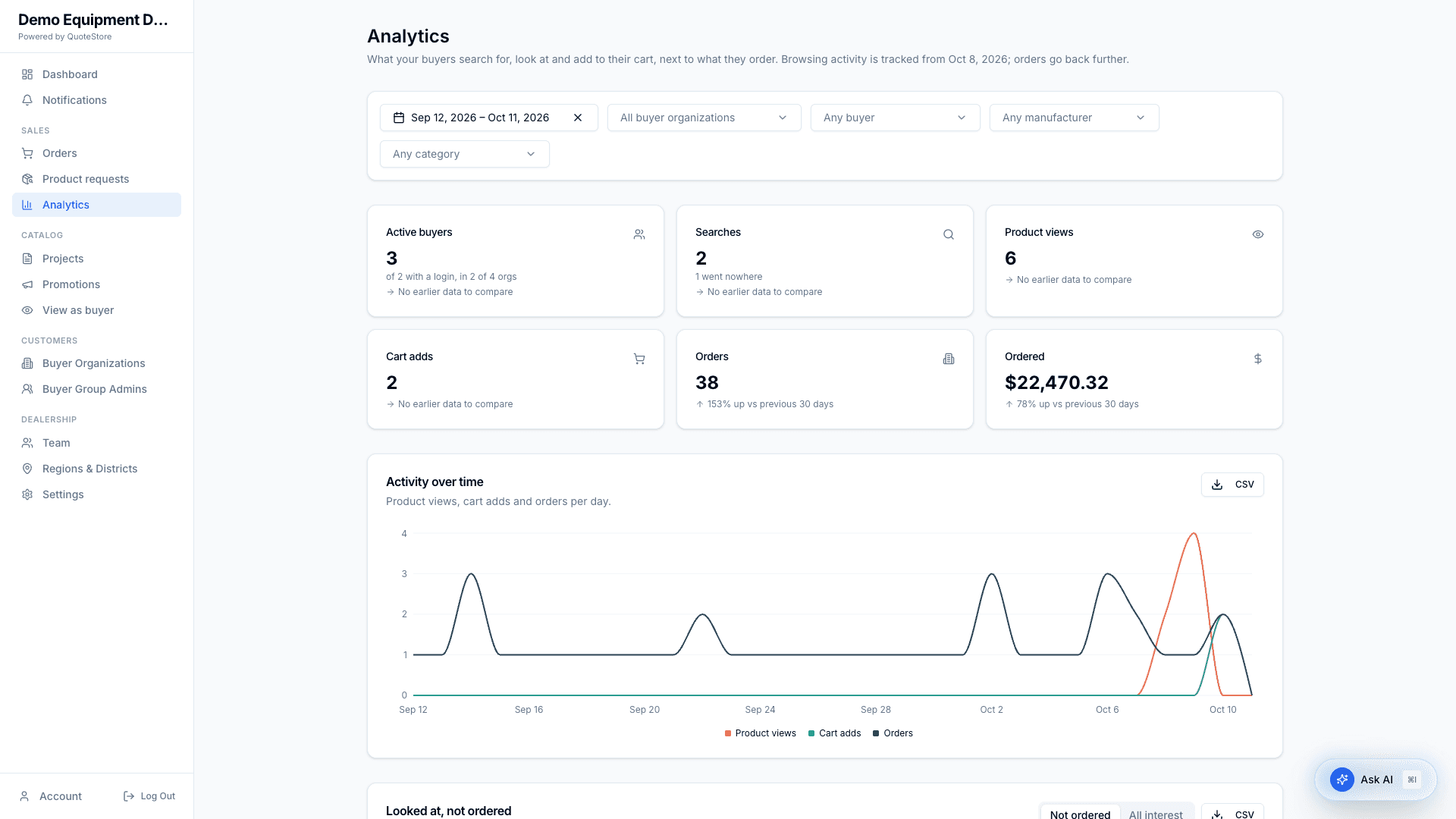The width and height of the screenshot is (1456, 819).
Task: Download Looked at, not ordered CSV
Action: pyautogui.click(x=1232, y=813)
